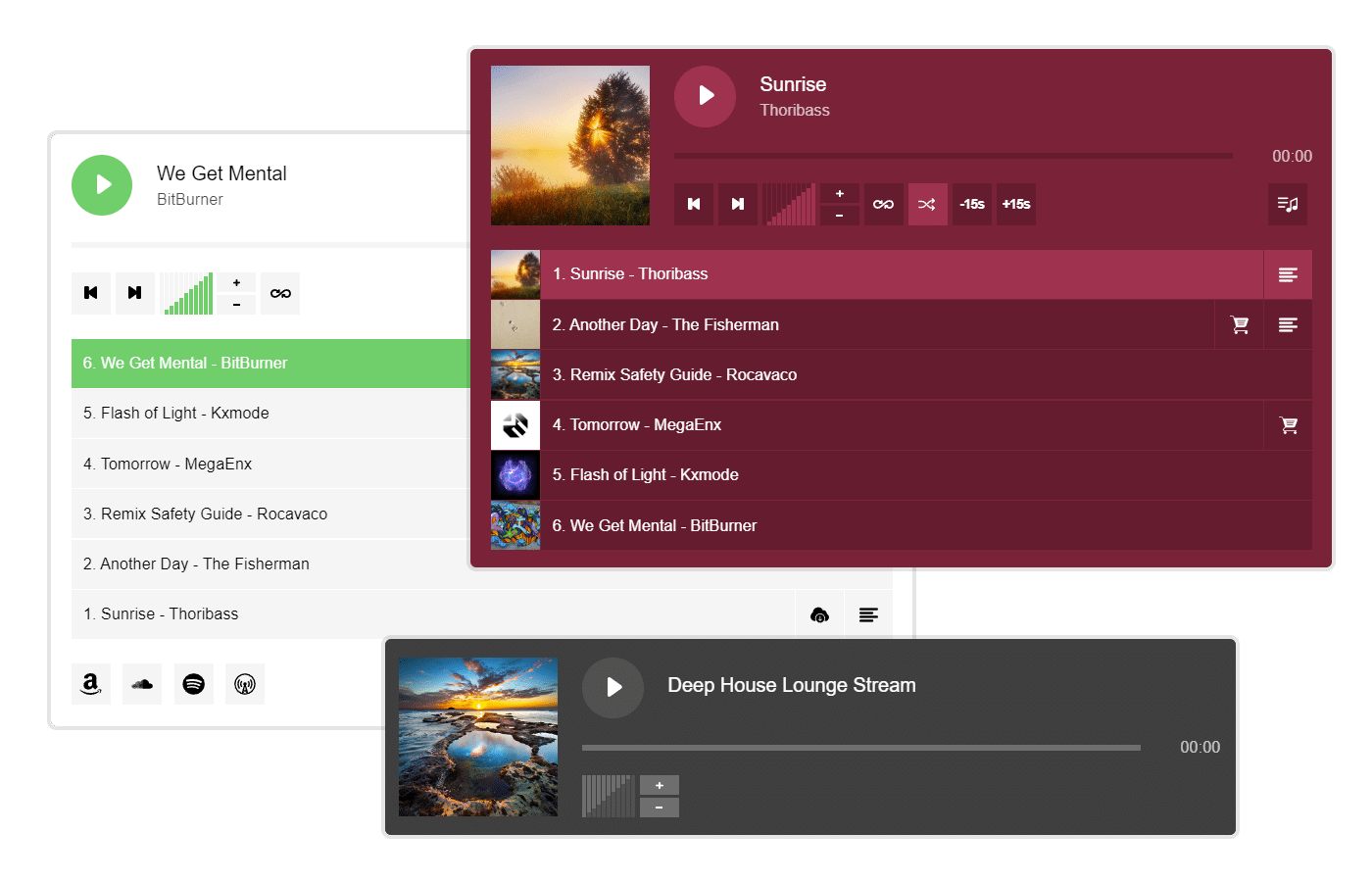The height and width of the screenshot is (882, 1372).
Task: Click the download icon for Sunrise in white player
Action: [x=819, y=615]
